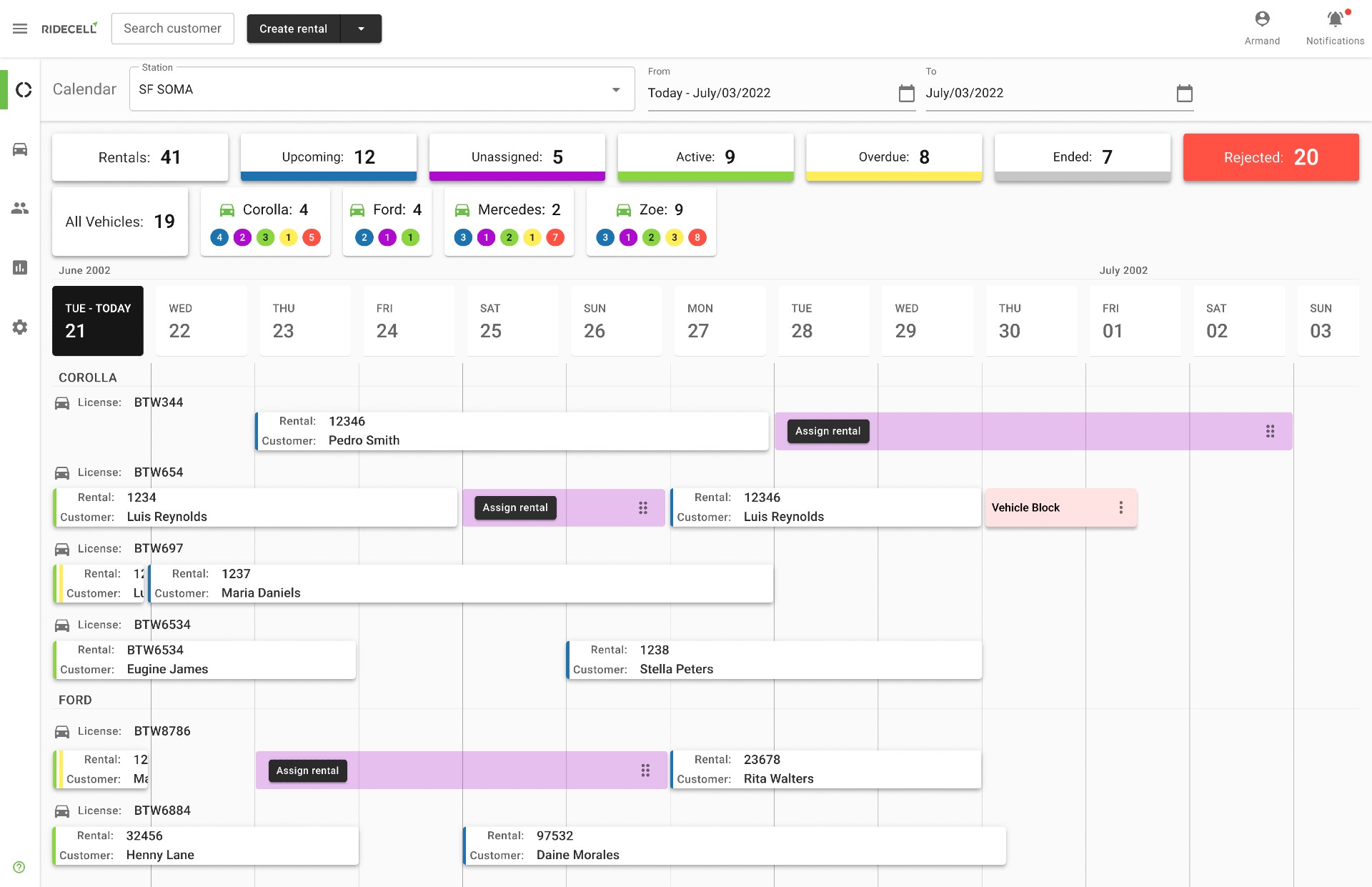Filter by Unassigned: 5 card
Screen dimensions: 1372x887
(517, 157)
